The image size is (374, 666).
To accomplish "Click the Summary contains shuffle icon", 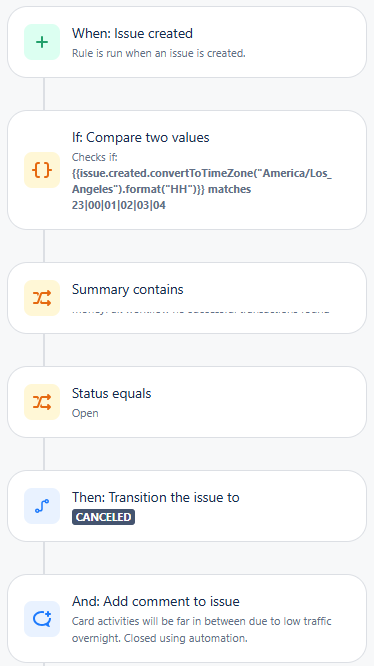I will point(42,298).
